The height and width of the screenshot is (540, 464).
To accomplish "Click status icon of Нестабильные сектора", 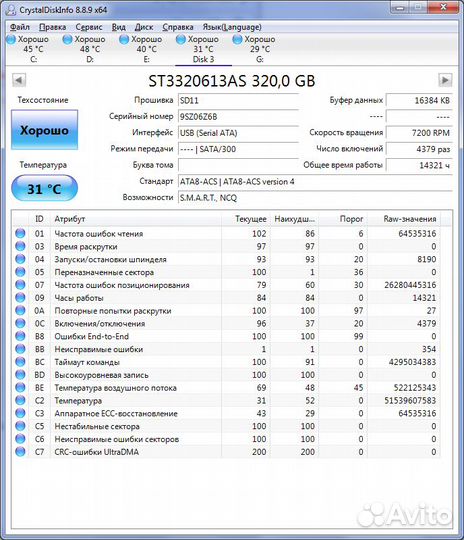I will click(20, 426).
